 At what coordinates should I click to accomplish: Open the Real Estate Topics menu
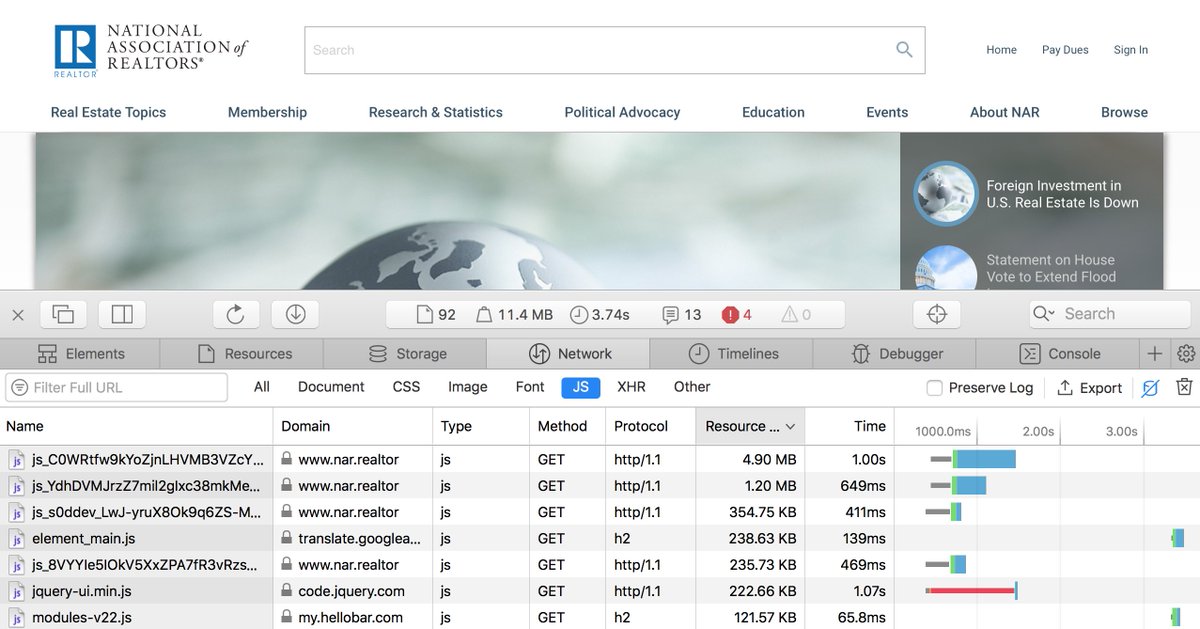108,112
